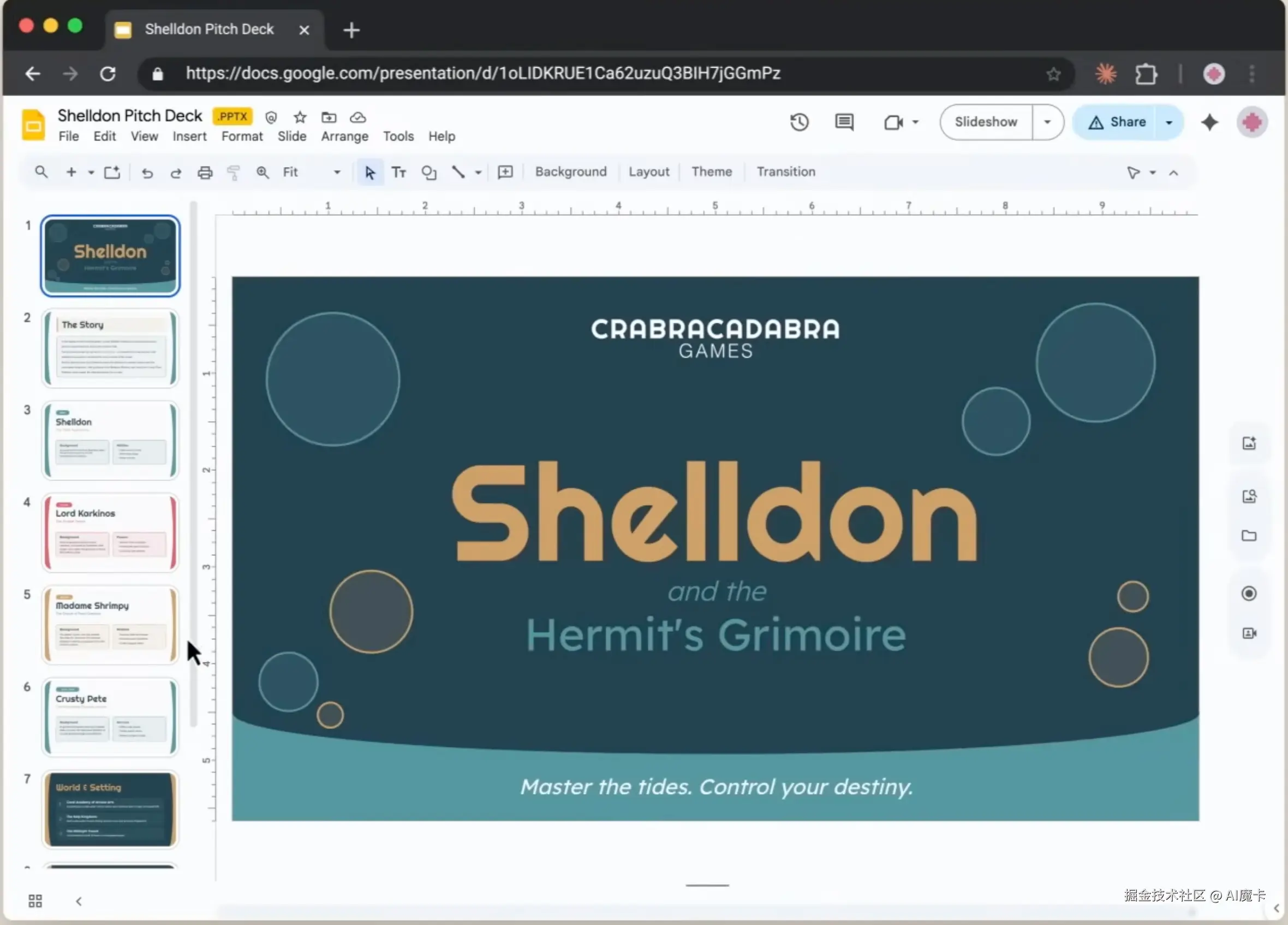Select the Lord Karkinos slide thumbnail
Screen dimensions: 1288x925
(x=110, y=532)
